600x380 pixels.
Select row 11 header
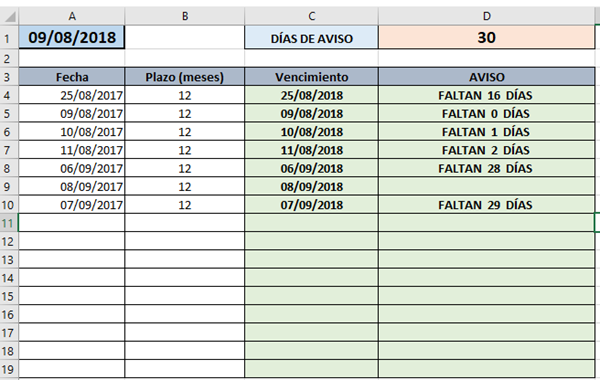coord(9,223)
